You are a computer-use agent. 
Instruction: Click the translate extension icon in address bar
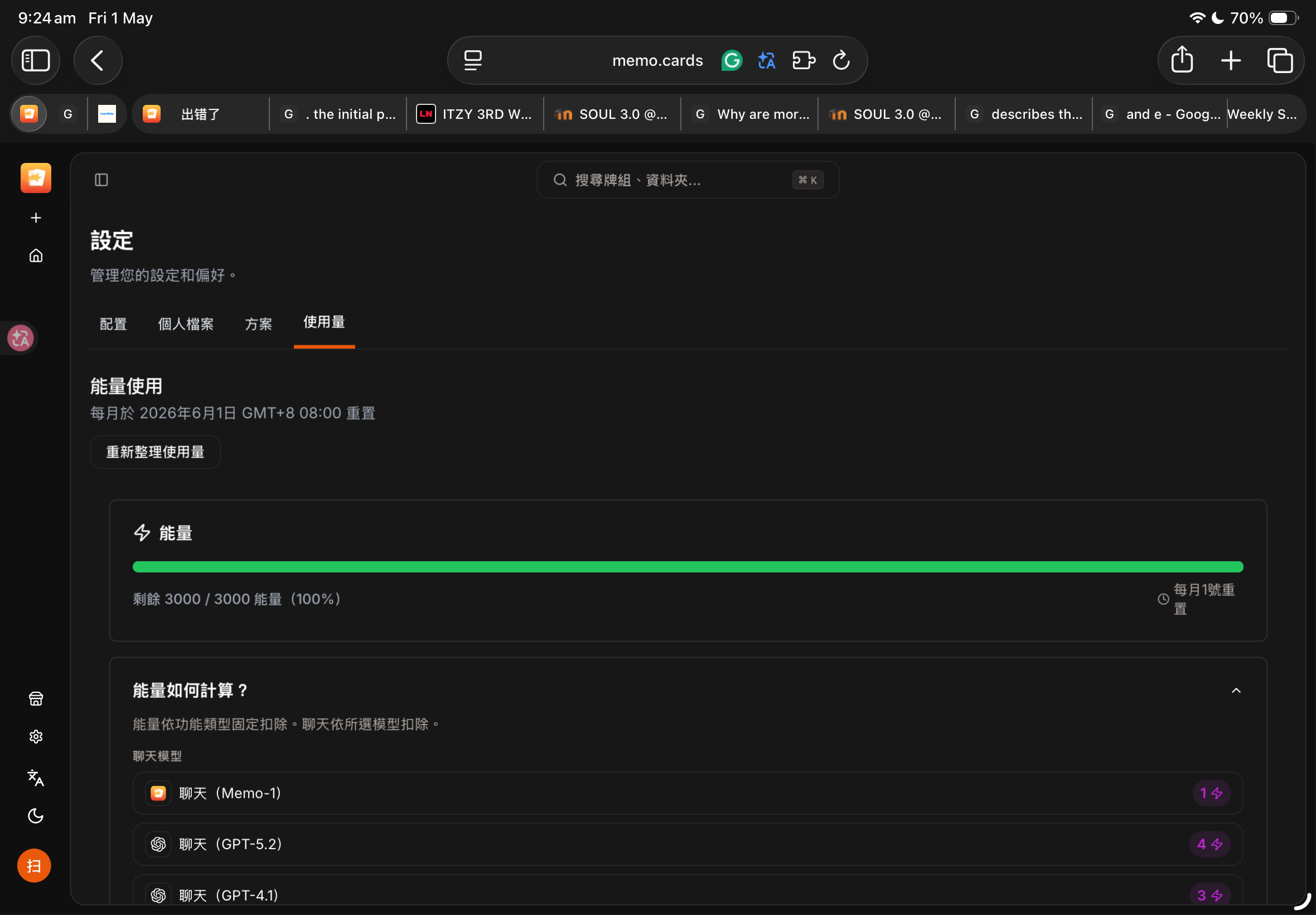coord(767,60)
